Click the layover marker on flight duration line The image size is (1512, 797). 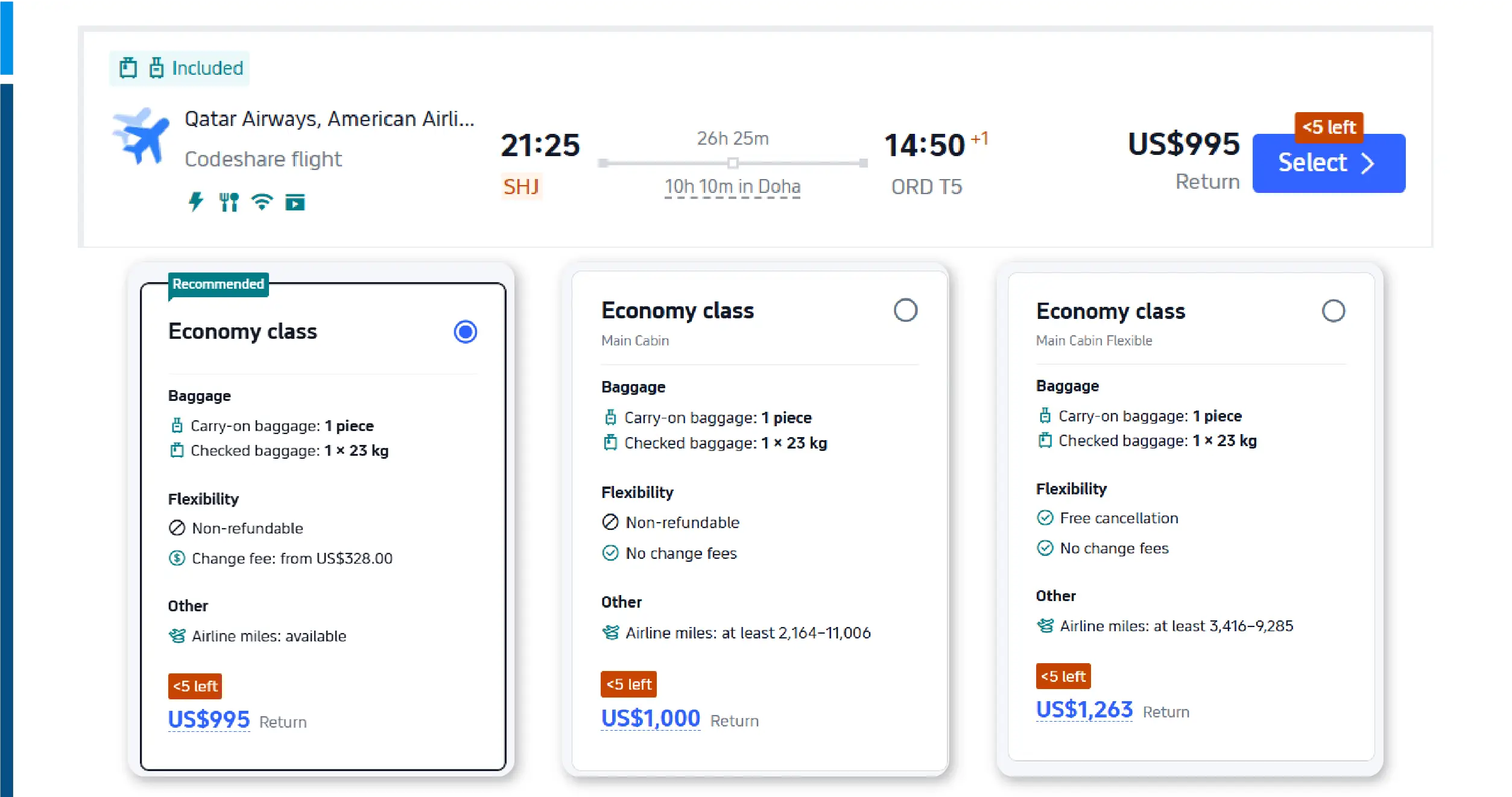pos(732,163)
